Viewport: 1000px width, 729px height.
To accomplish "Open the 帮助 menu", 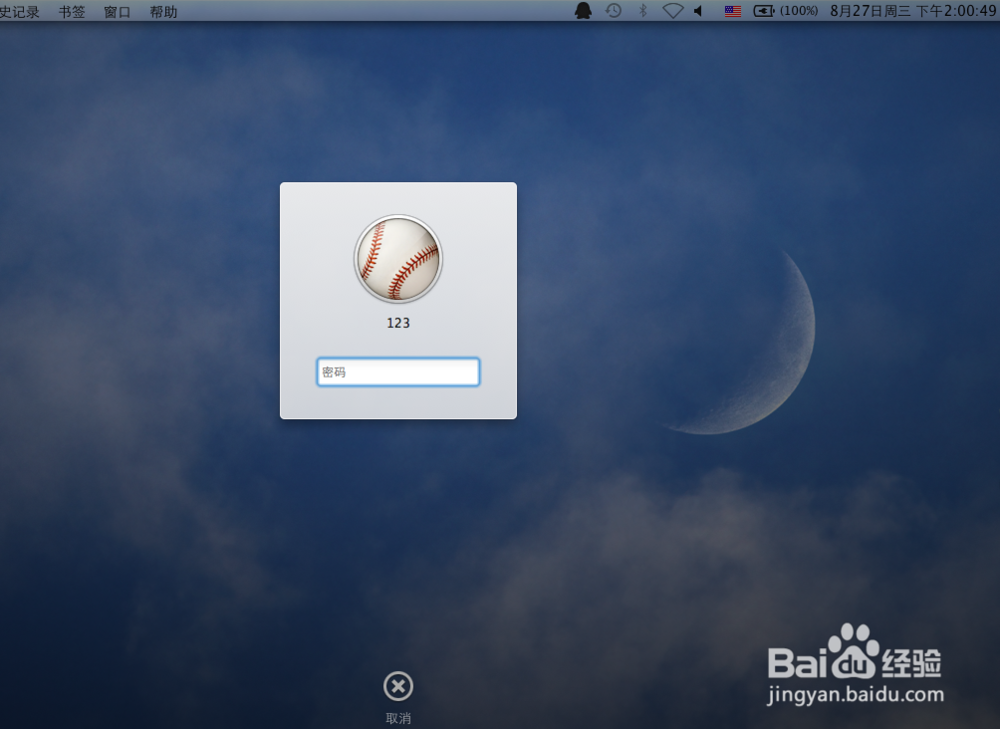I will 163,11.
